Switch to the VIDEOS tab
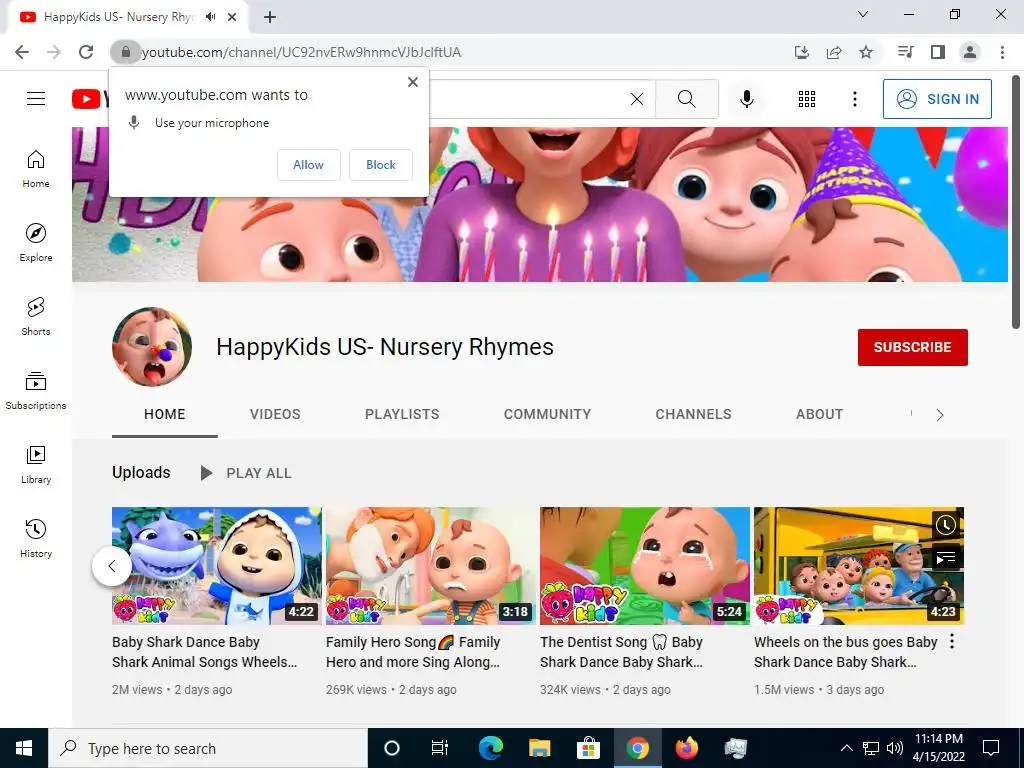 [275, 414]
